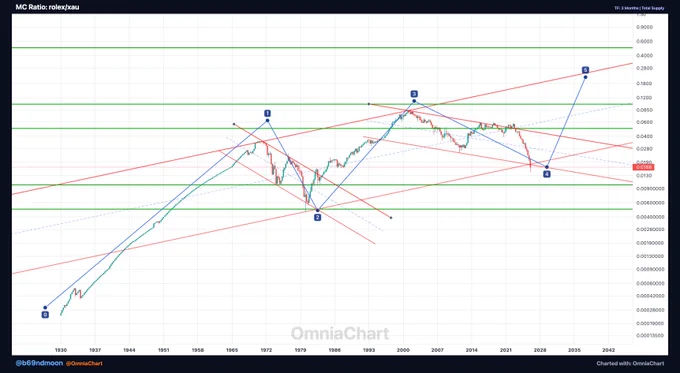The width and height of the screenshot is (680, 373).
Task: Select Elliott wave label 5
Action: pos(585,70)
